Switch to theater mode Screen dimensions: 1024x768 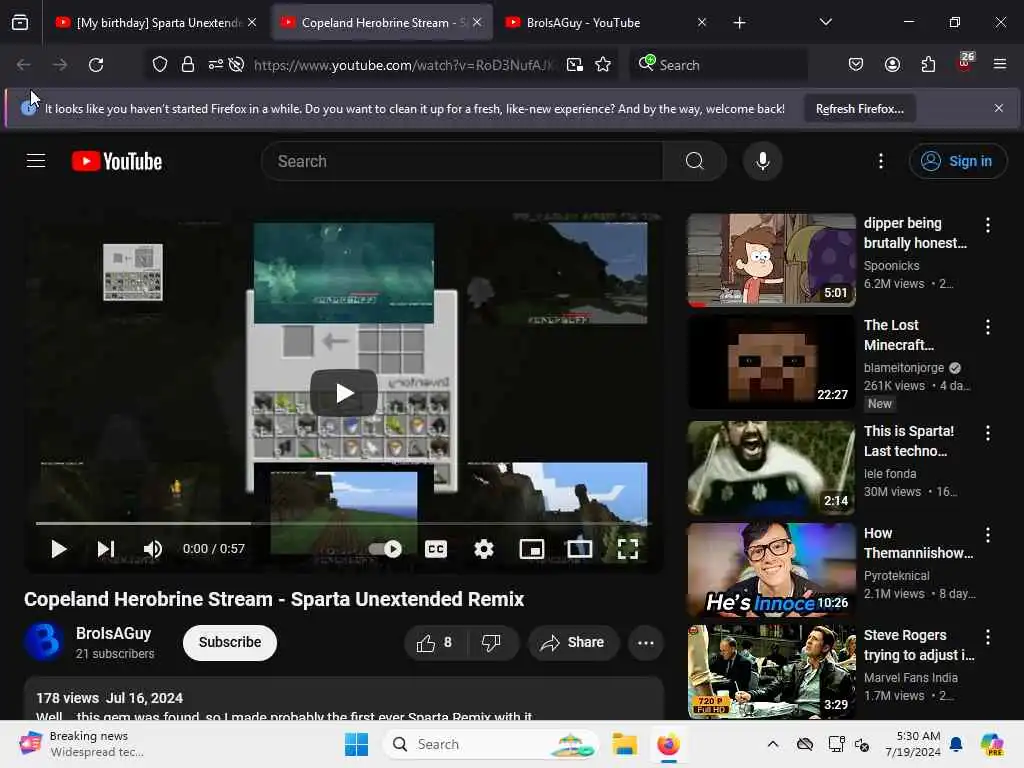(x=579, y=549)
